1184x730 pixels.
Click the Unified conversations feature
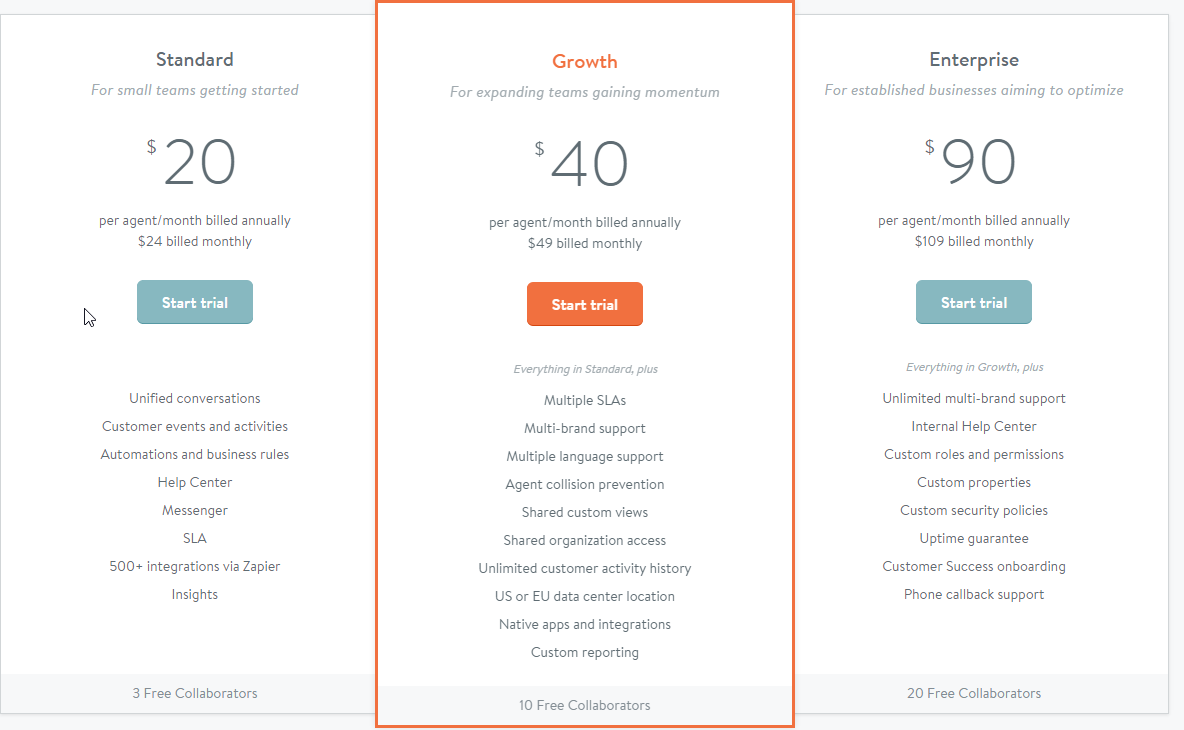pyautogui.click(x=195, y=398)
